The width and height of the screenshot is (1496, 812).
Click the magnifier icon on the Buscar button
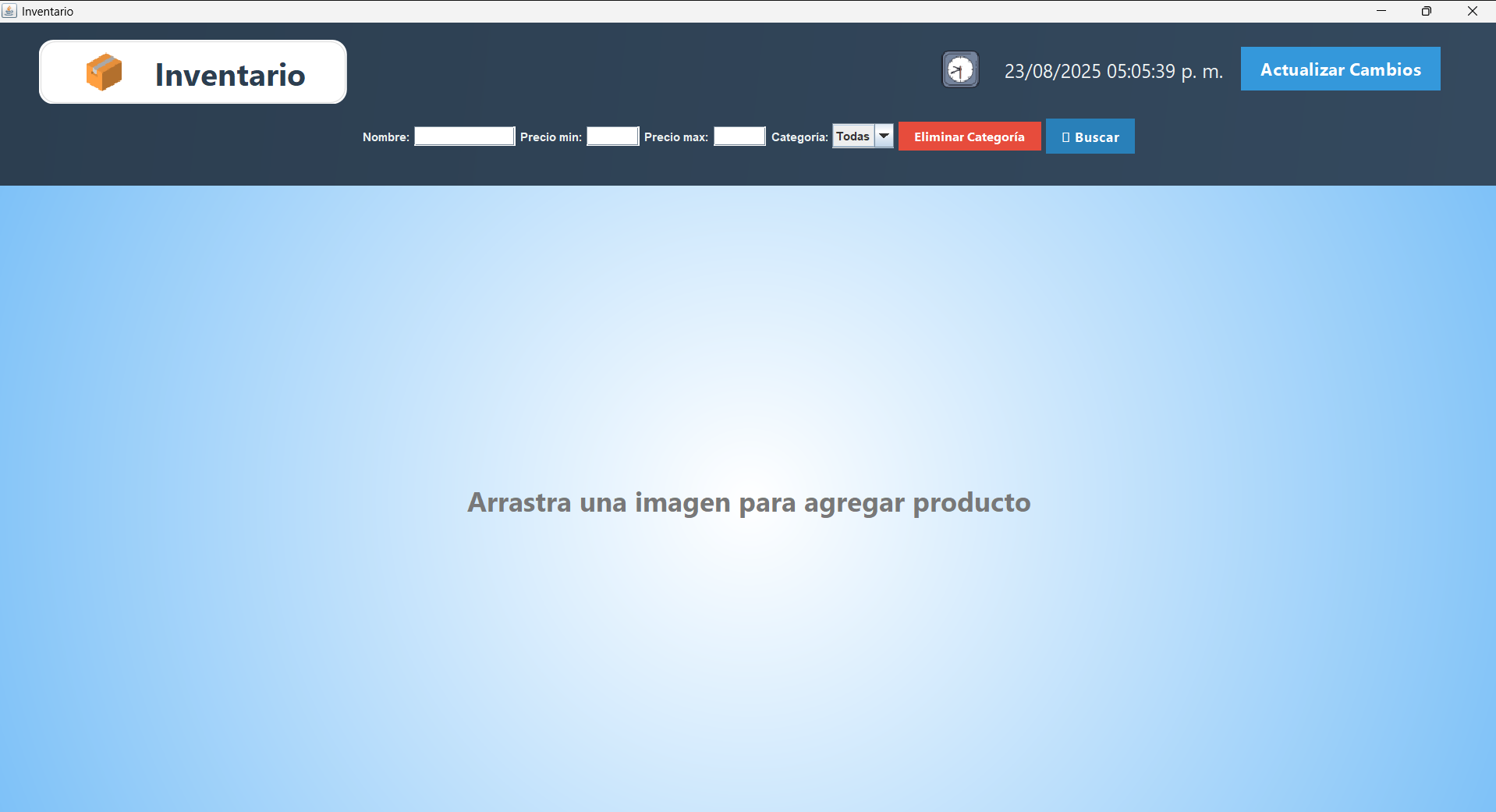[1066, 137]
